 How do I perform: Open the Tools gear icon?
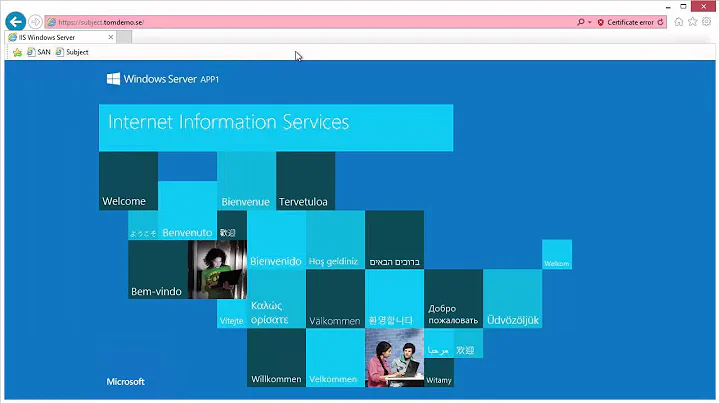coord(706,22)
